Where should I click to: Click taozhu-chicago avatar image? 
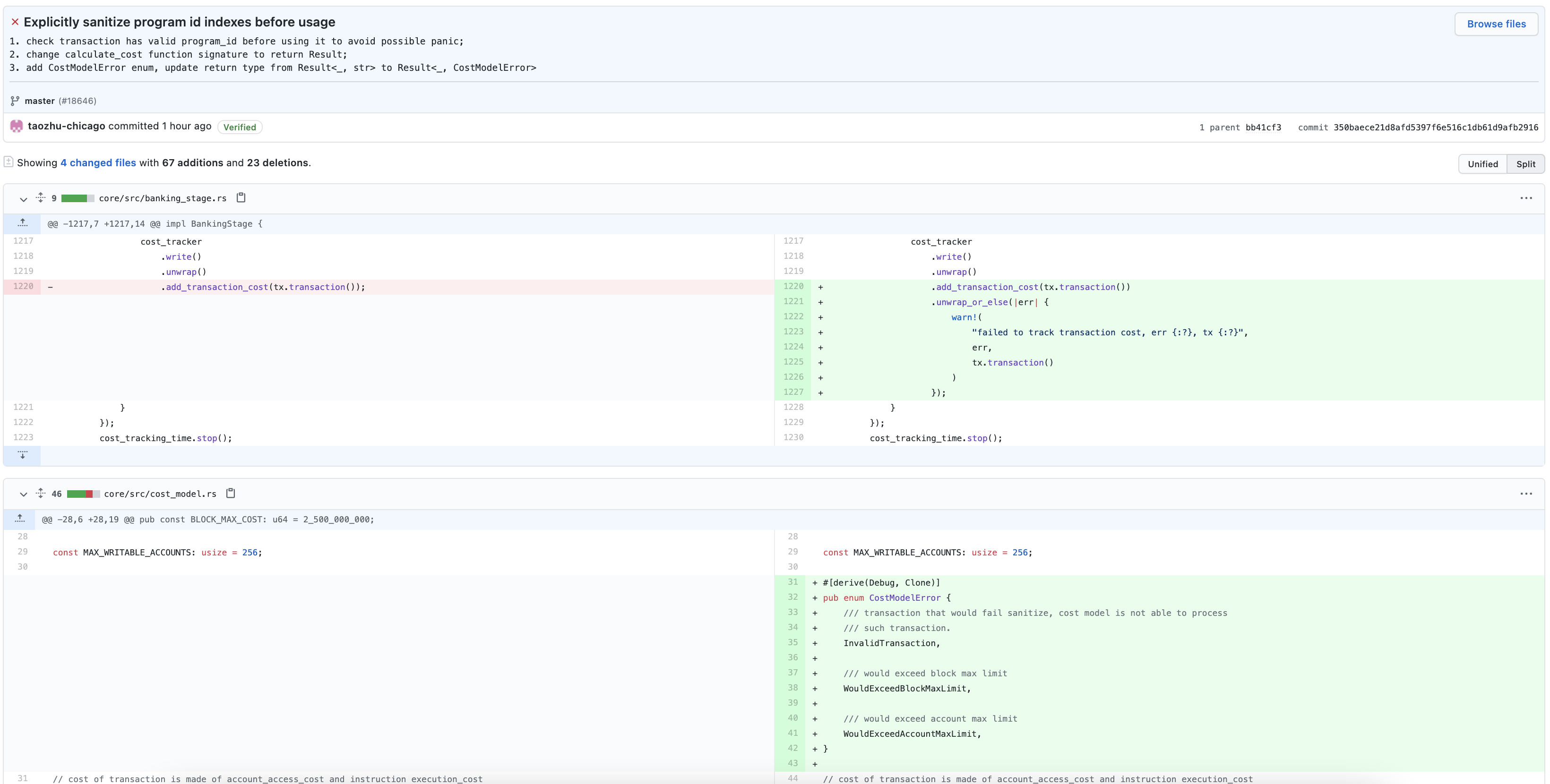[x=16, y=126]
